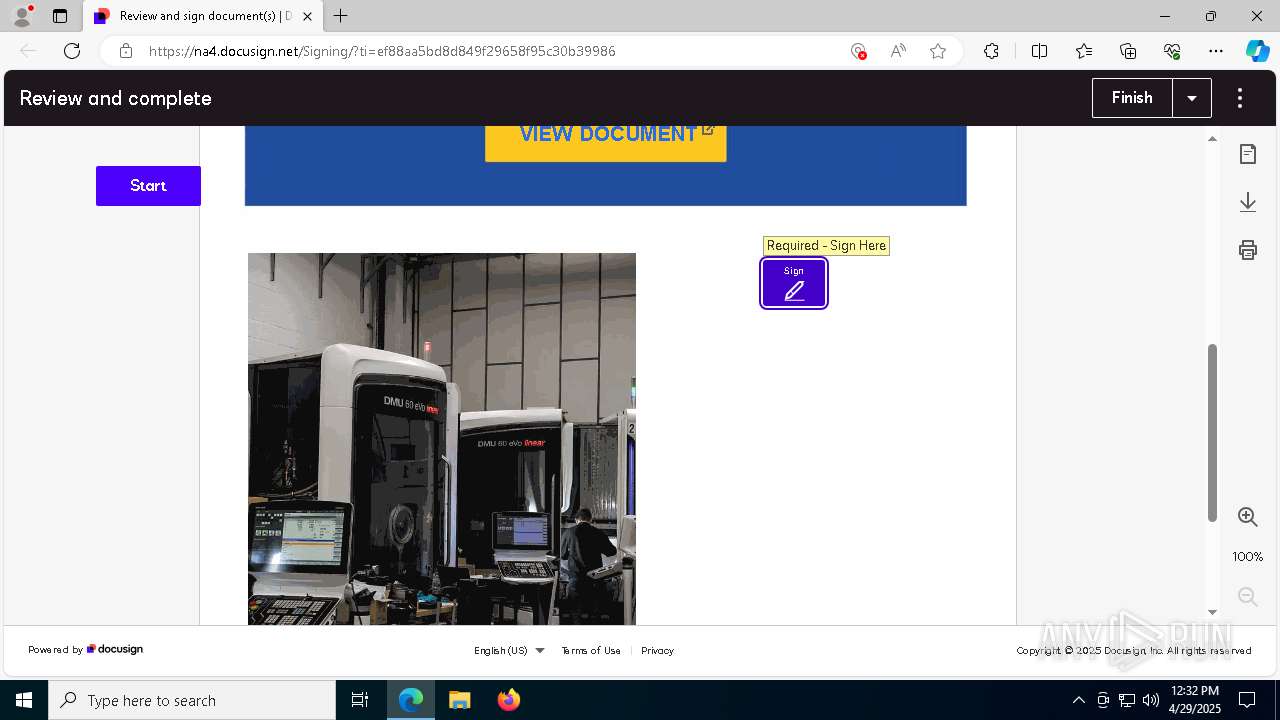The height and width of the screenshot is (720, 1280).
Task: Open the Favorites list icon
Action: click(1084, 51)
